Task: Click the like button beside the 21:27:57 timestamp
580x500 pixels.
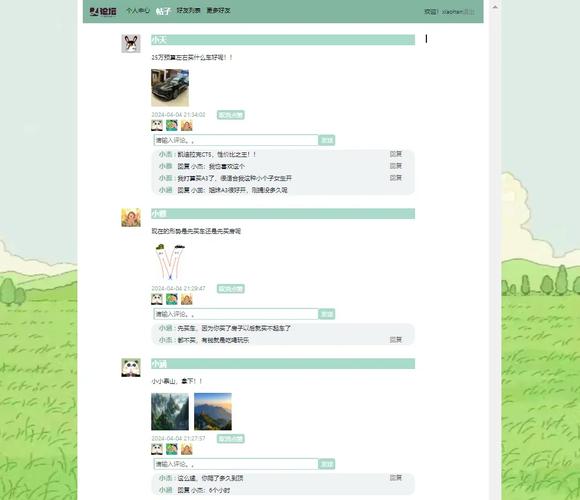Action: pos(230,439)
